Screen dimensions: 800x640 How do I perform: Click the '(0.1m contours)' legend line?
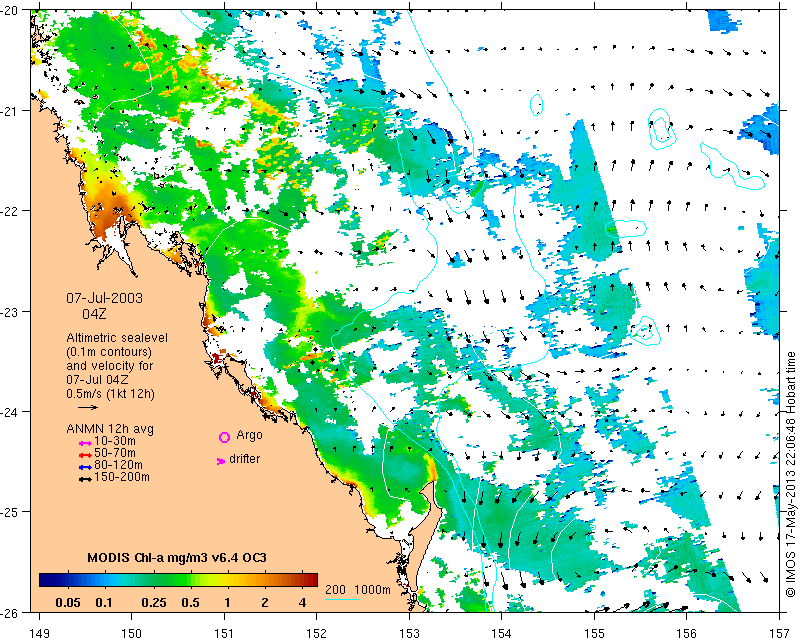(x=109, y=352)
